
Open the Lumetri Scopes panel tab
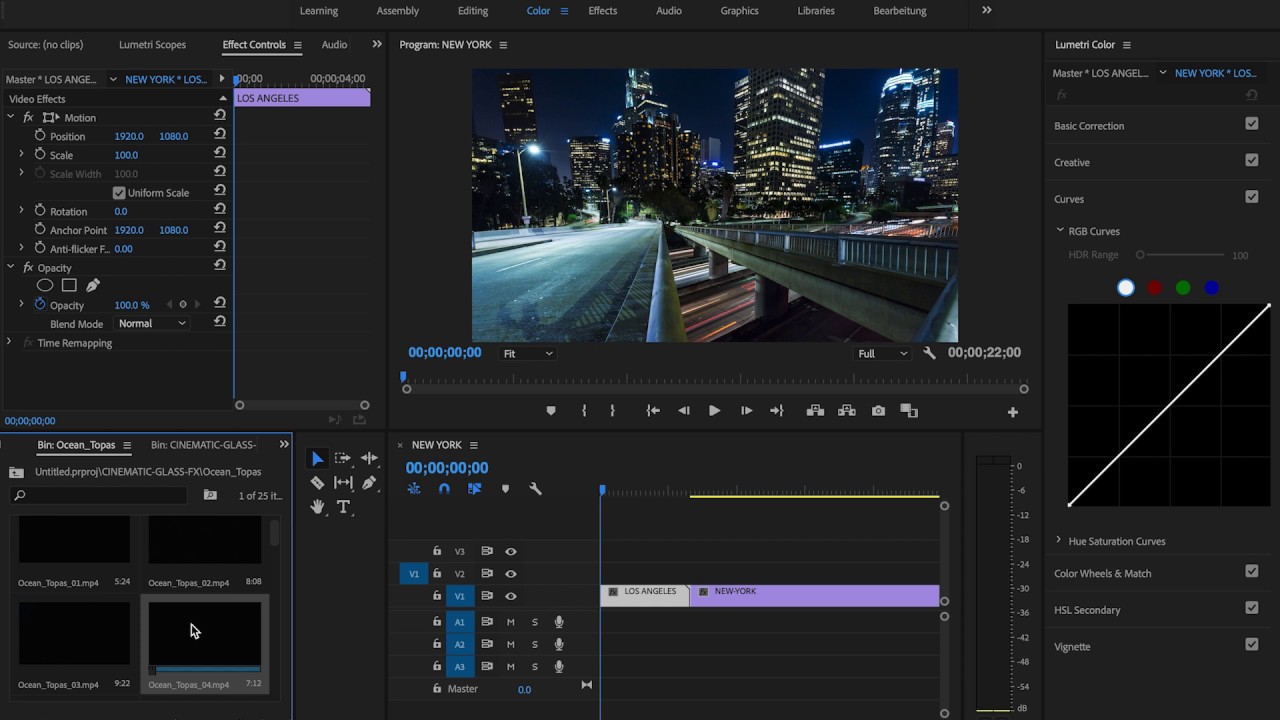[152, 45]
